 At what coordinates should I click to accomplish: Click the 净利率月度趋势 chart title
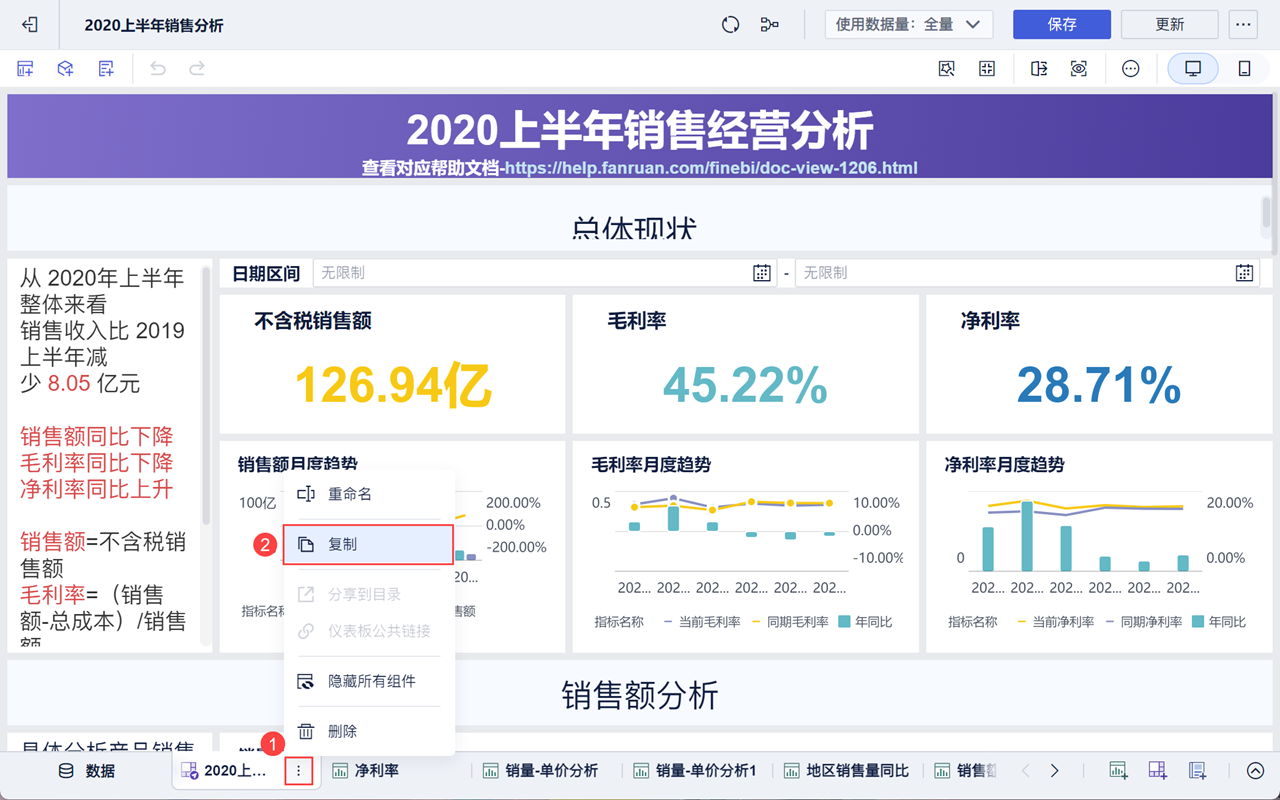[x=1005, y=465]
